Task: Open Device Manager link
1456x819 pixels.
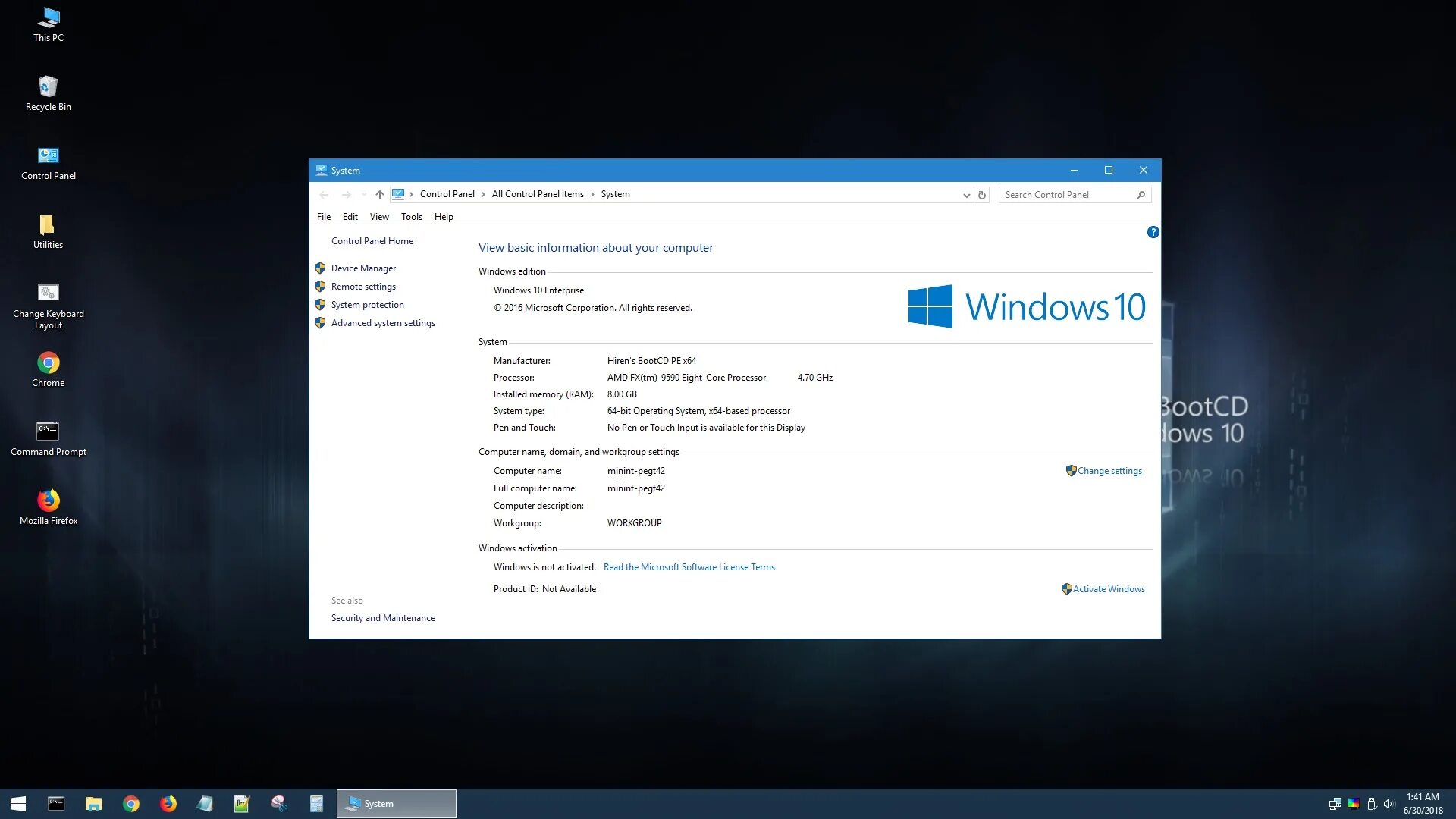Action: pos(363,268)
